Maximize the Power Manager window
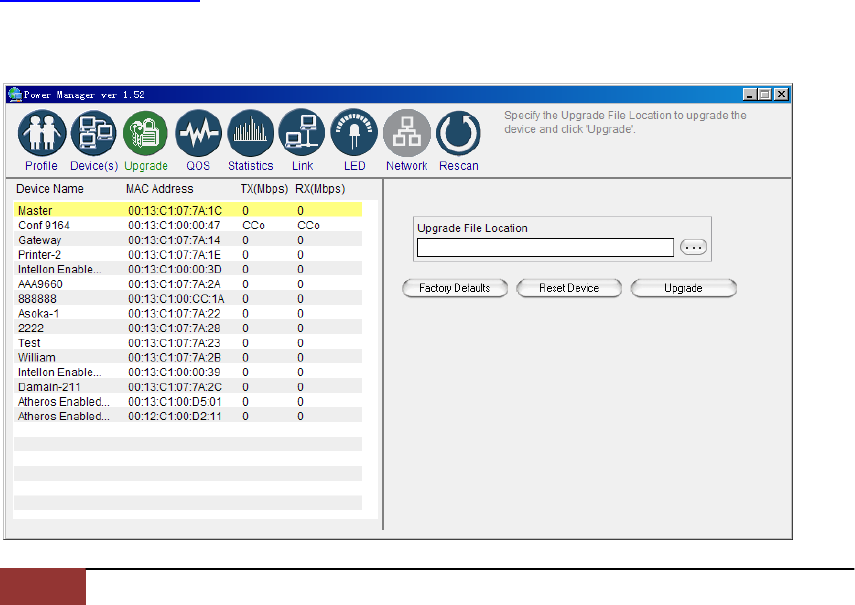 765,94
